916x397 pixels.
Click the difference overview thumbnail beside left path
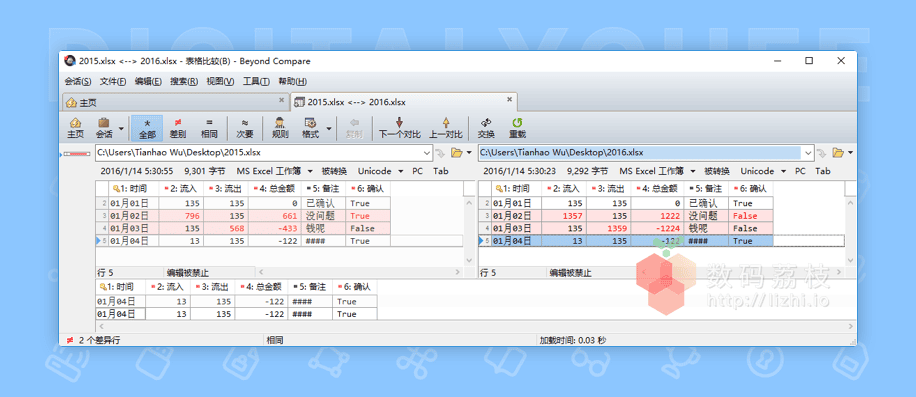(77, 154)
